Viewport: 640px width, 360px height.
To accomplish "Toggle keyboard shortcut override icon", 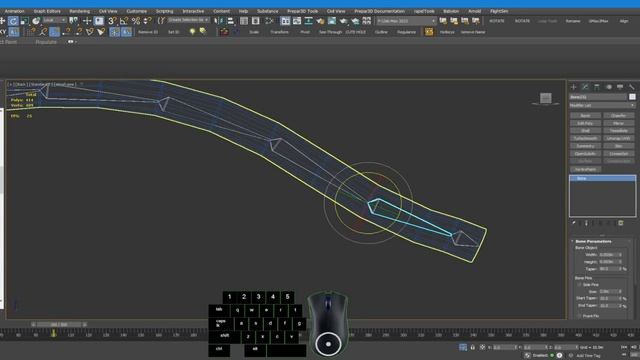I will coord(99,20).
